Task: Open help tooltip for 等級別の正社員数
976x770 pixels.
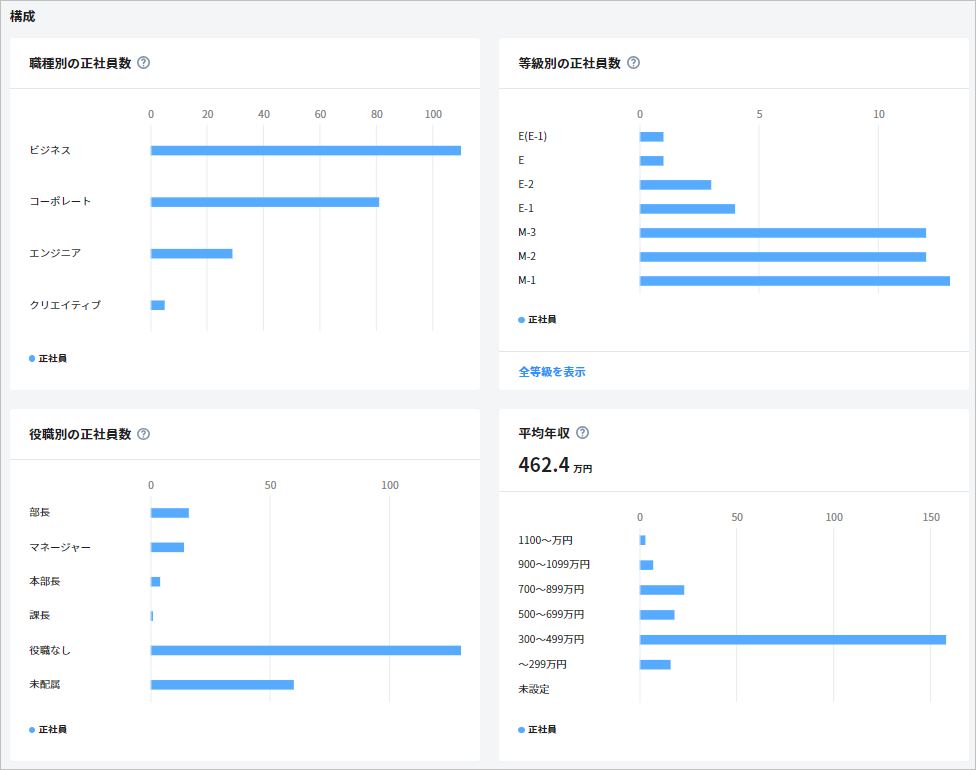Action: [x=633, y=63]
